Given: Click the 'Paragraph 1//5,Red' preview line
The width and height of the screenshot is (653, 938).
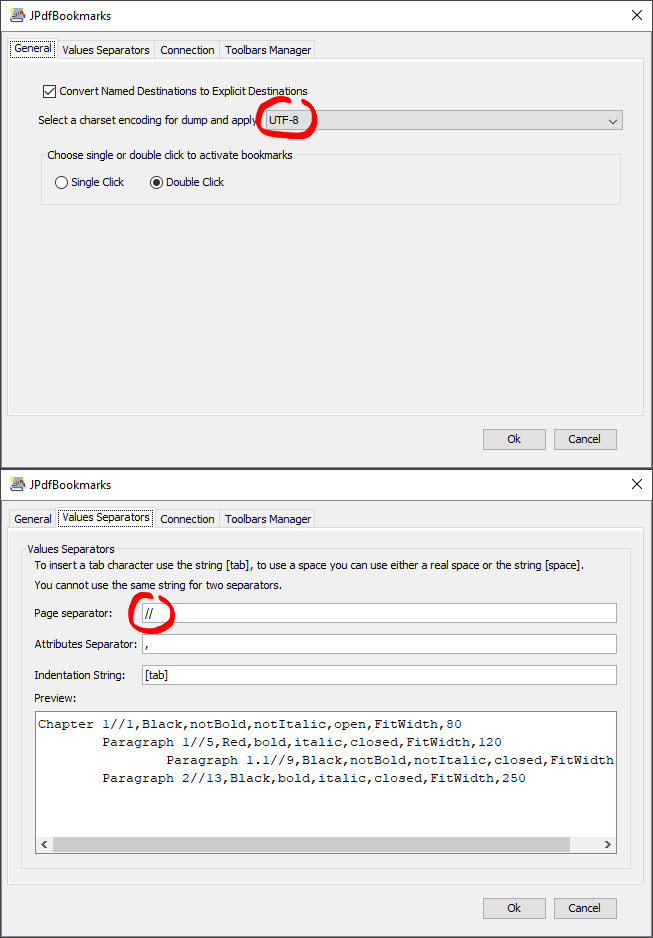Looking at the screenshot, I should 302,742.
